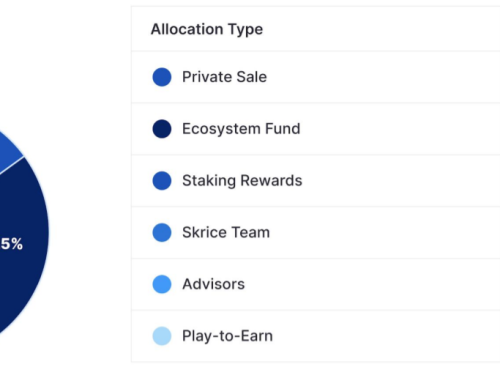Click the word Allocation in the header
This screenshot has width=500, height=375.
click(x=187, y=29)
